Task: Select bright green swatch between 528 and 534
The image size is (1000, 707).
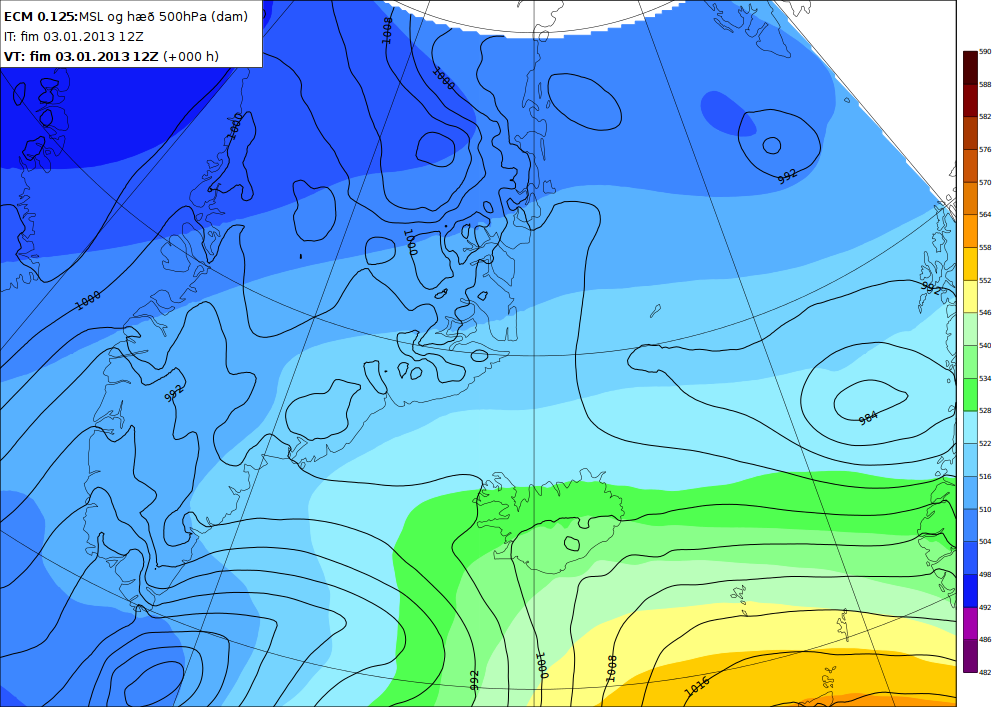Action: (x=970, y=394)
